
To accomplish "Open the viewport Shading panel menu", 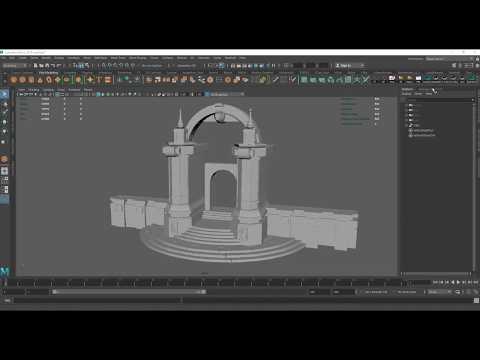I will (x=33, y=90).
